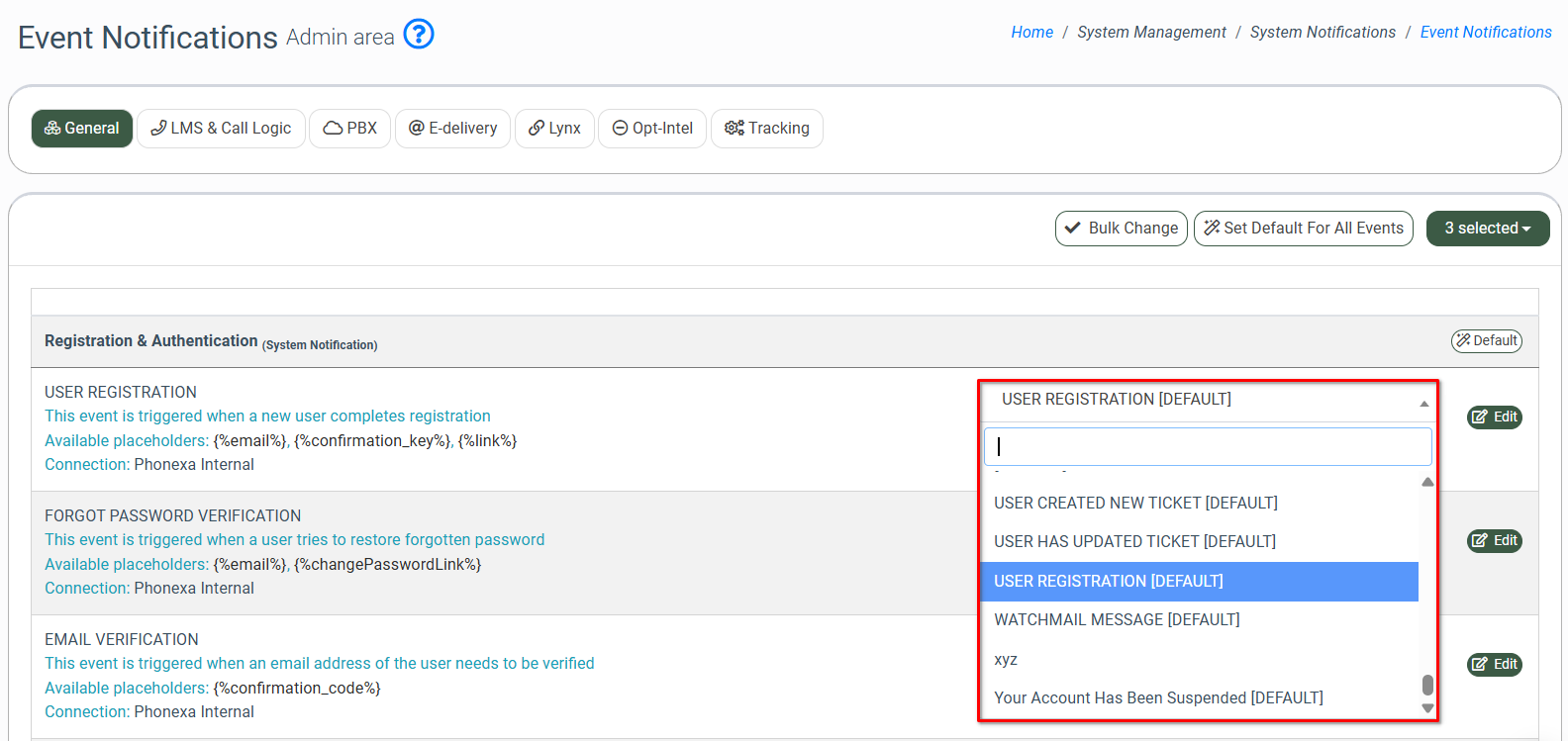Switch to the Tracking tab
This screenshot has width=1568, height=741.
tap(767, 129)
